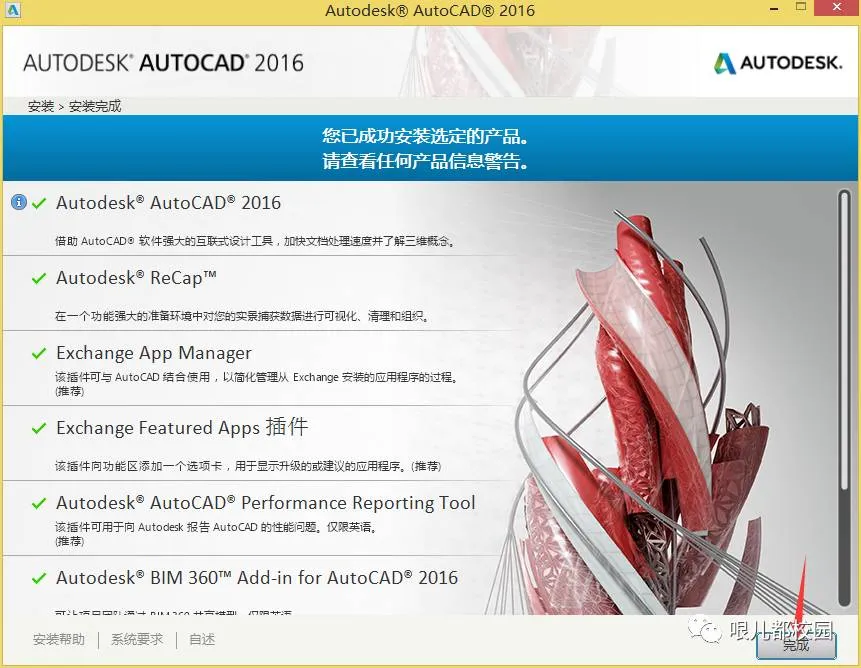Screen dimensions: 861x668
Task: Click green checkmark next to Performance Reporting Tool
Action: 39,503
